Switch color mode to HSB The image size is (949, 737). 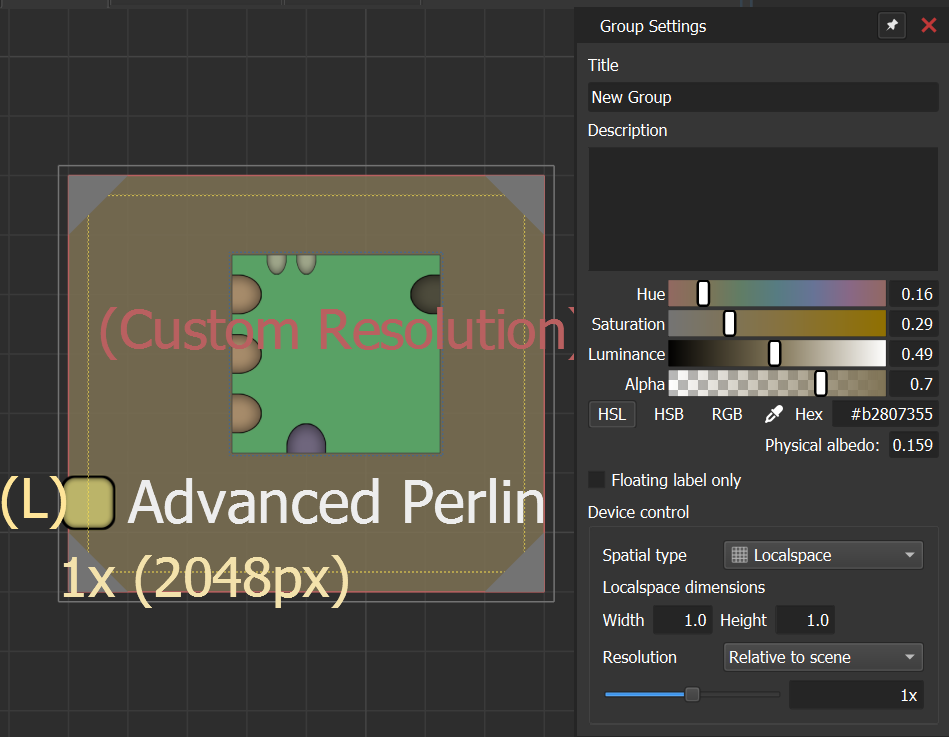pyautogui.click(x=669, y=414)
